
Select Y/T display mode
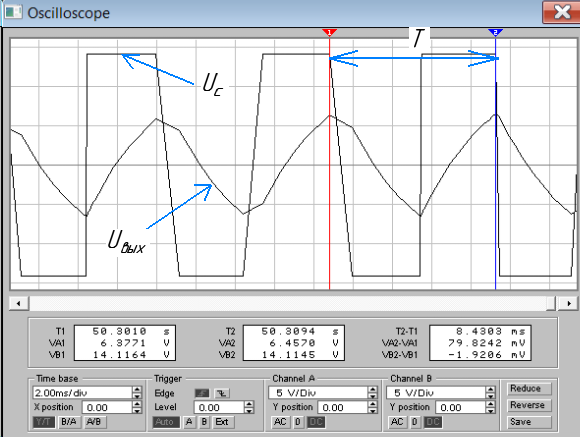click(x=44, y=422)
